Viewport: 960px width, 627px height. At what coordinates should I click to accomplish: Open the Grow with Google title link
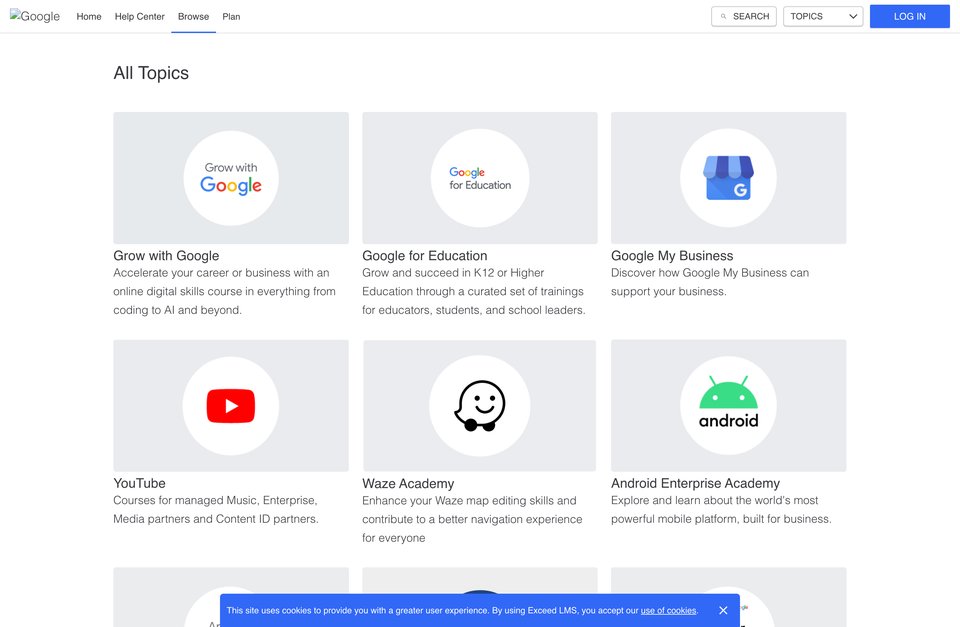coord(166,256)
